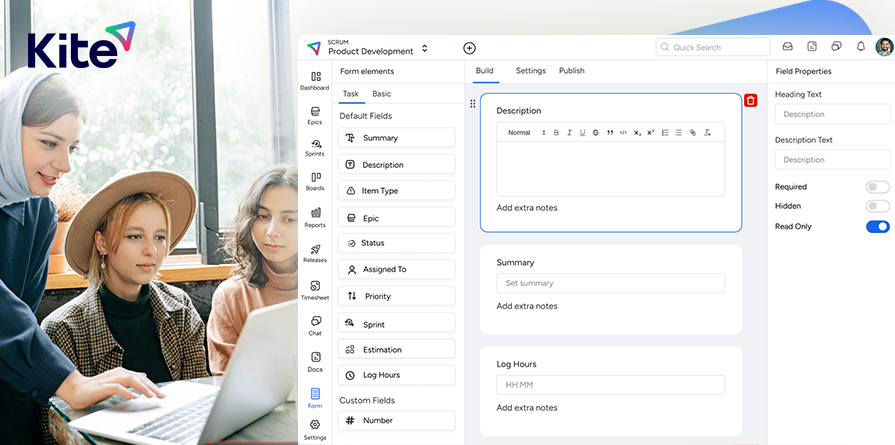Screen dimensions: 895x445
Task: Add the Epic default field
Action: tap(397, 217)
